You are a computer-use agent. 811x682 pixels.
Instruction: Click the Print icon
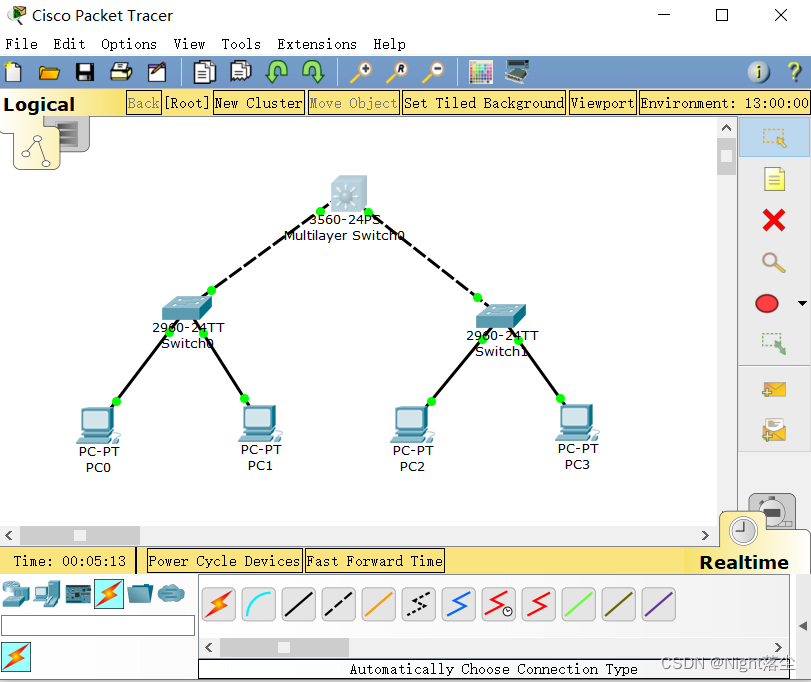[x=121, y=72]
